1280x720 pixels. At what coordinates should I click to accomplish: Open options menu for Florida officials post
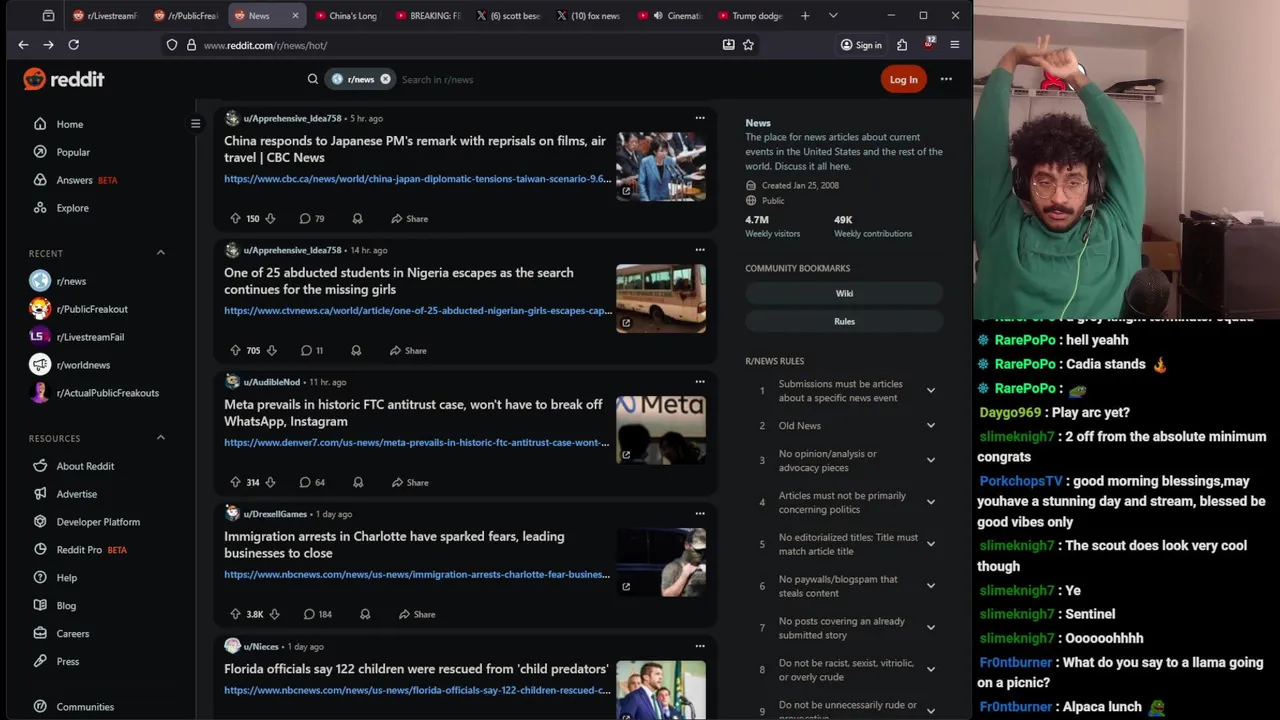[700, 646]
